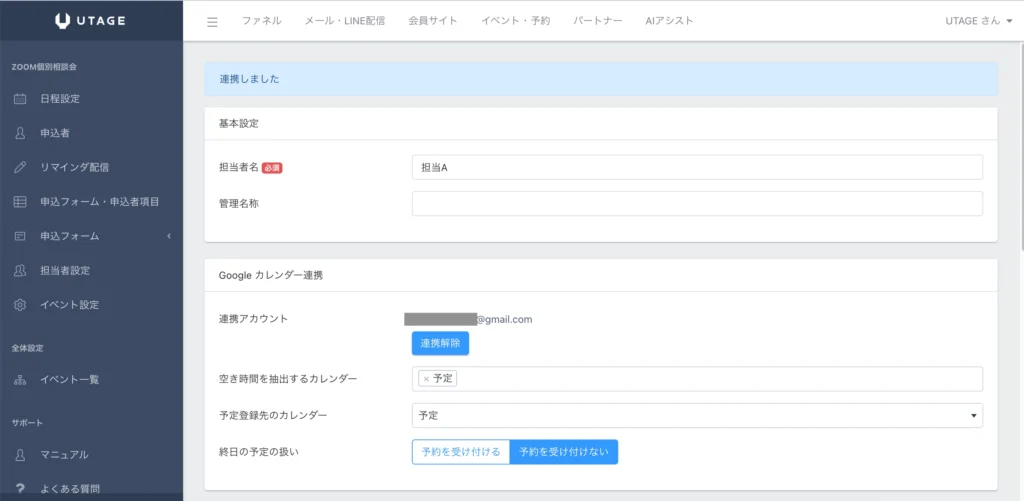Click the calendar icon beside 日程設定
This screenshot has height=501, width=1024.
pyautogui.click(x=20, y=99)
